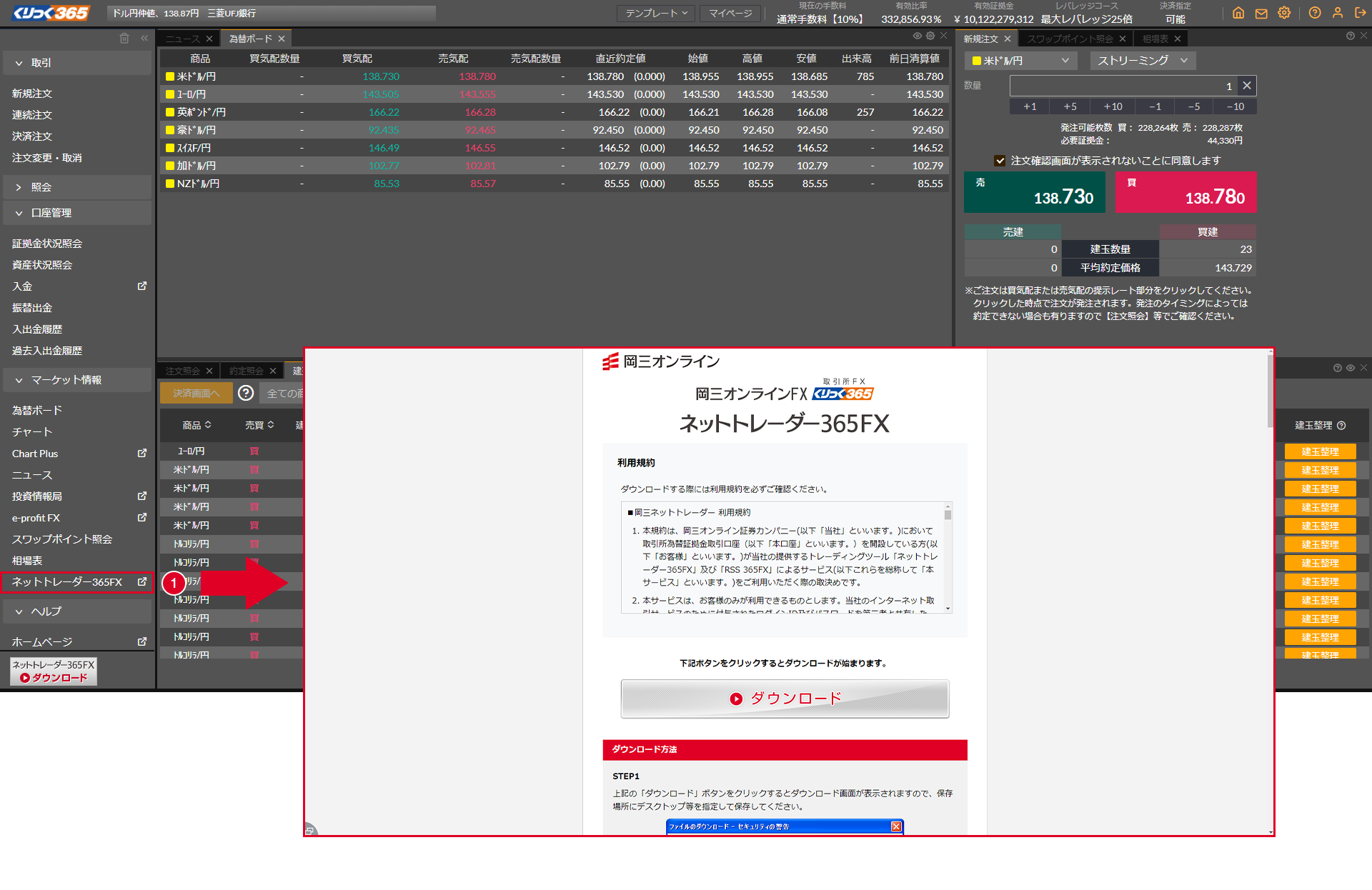Open gear settings on 為替ボード panel
This screenshot has height=890, width=1372.
click(x=930, y=36)
